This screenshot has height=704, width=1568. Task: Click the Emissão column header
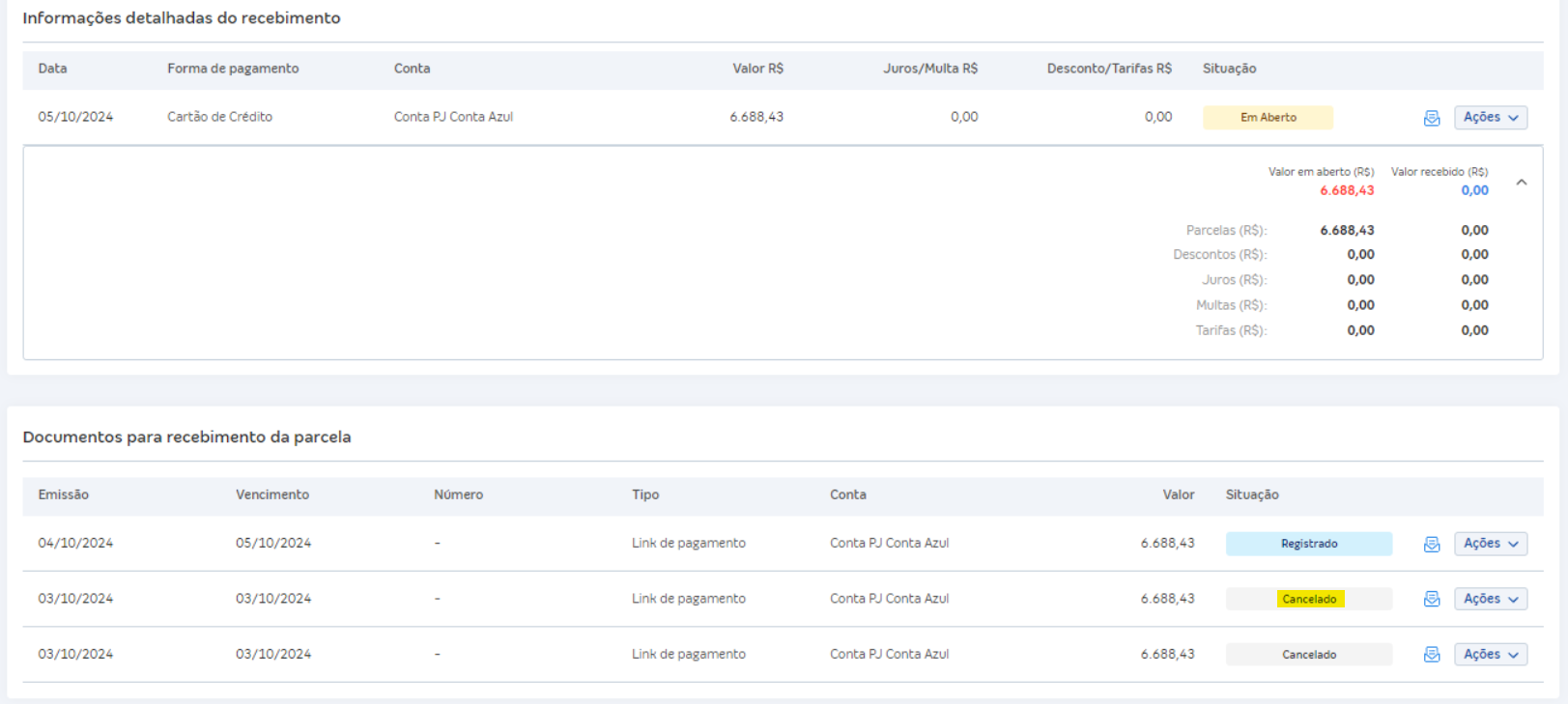(64, 494)
